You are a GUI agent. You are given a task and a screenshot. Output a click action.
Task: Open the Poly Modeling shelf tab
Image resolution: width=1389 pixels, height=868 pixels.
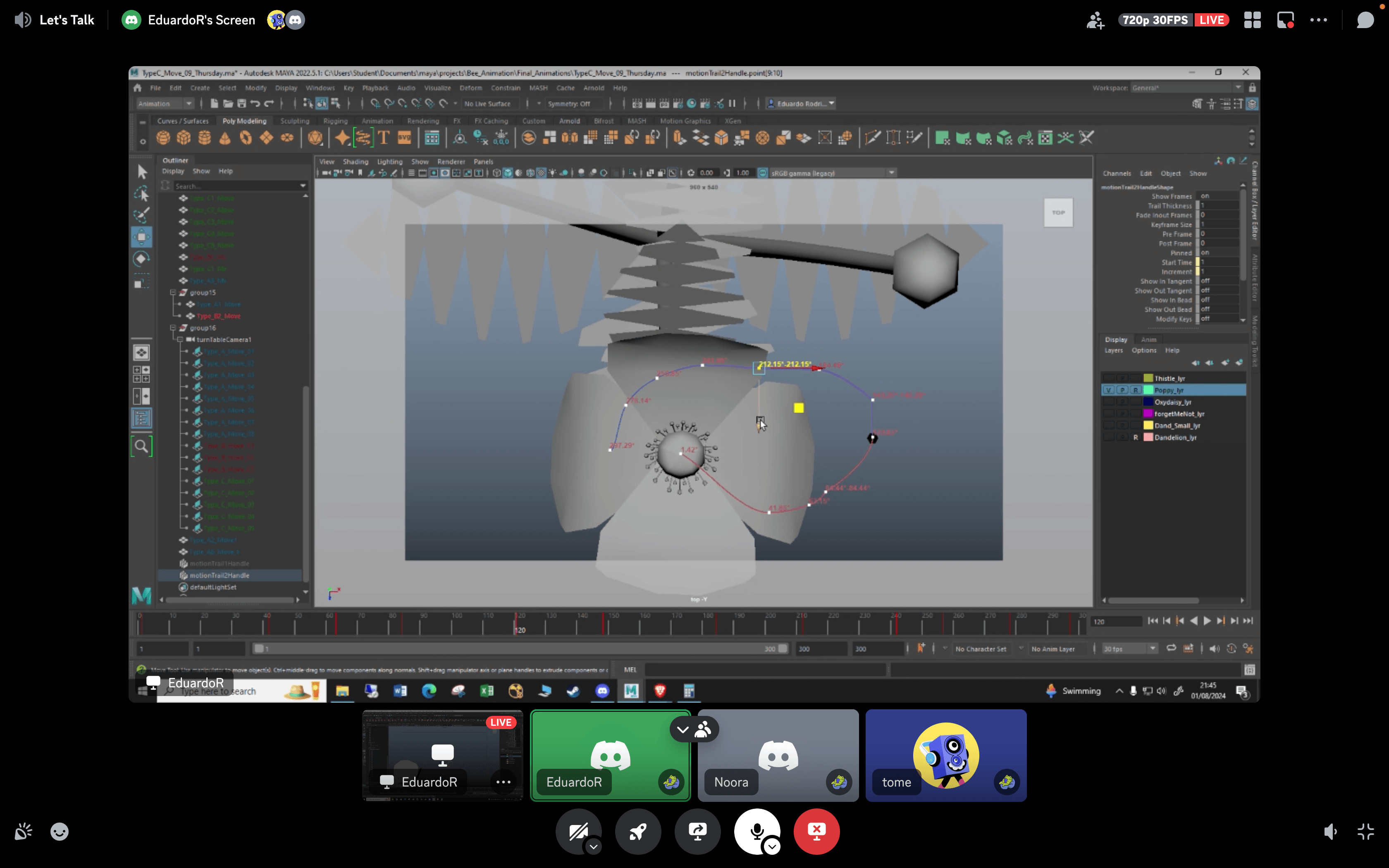(x=244, y=121)
